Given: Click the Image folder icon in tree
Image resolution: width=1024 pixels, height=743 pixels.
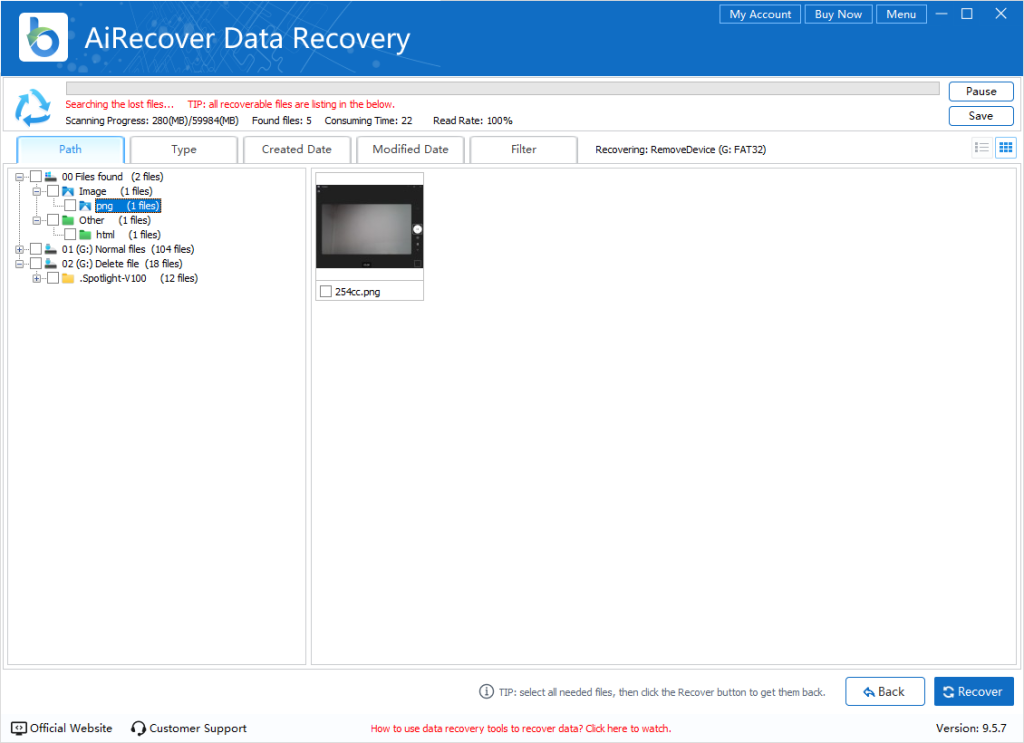Looking at the screenshot, I should click(67, 191).
